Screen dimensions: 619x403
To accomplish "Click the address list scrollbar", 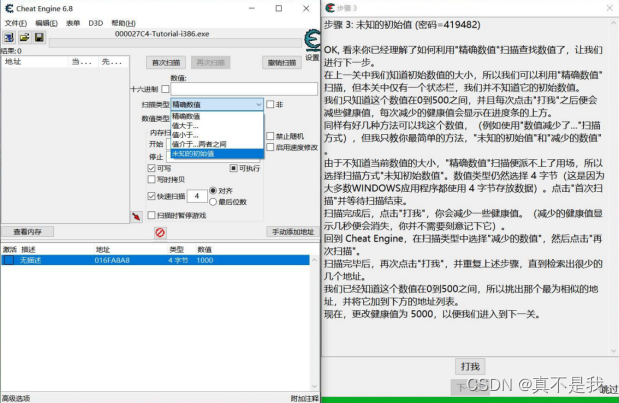I will tap(314, 322).
